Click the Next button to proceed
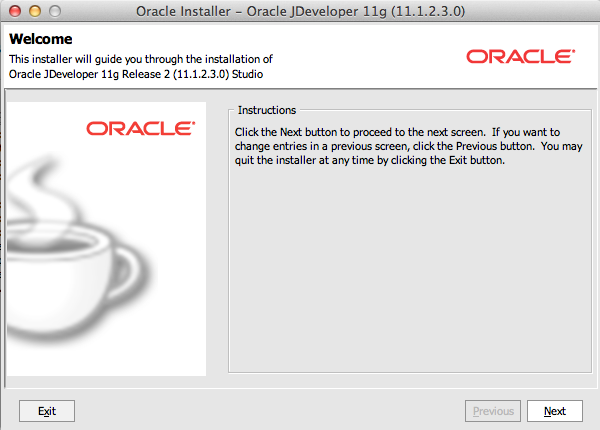 555,411
